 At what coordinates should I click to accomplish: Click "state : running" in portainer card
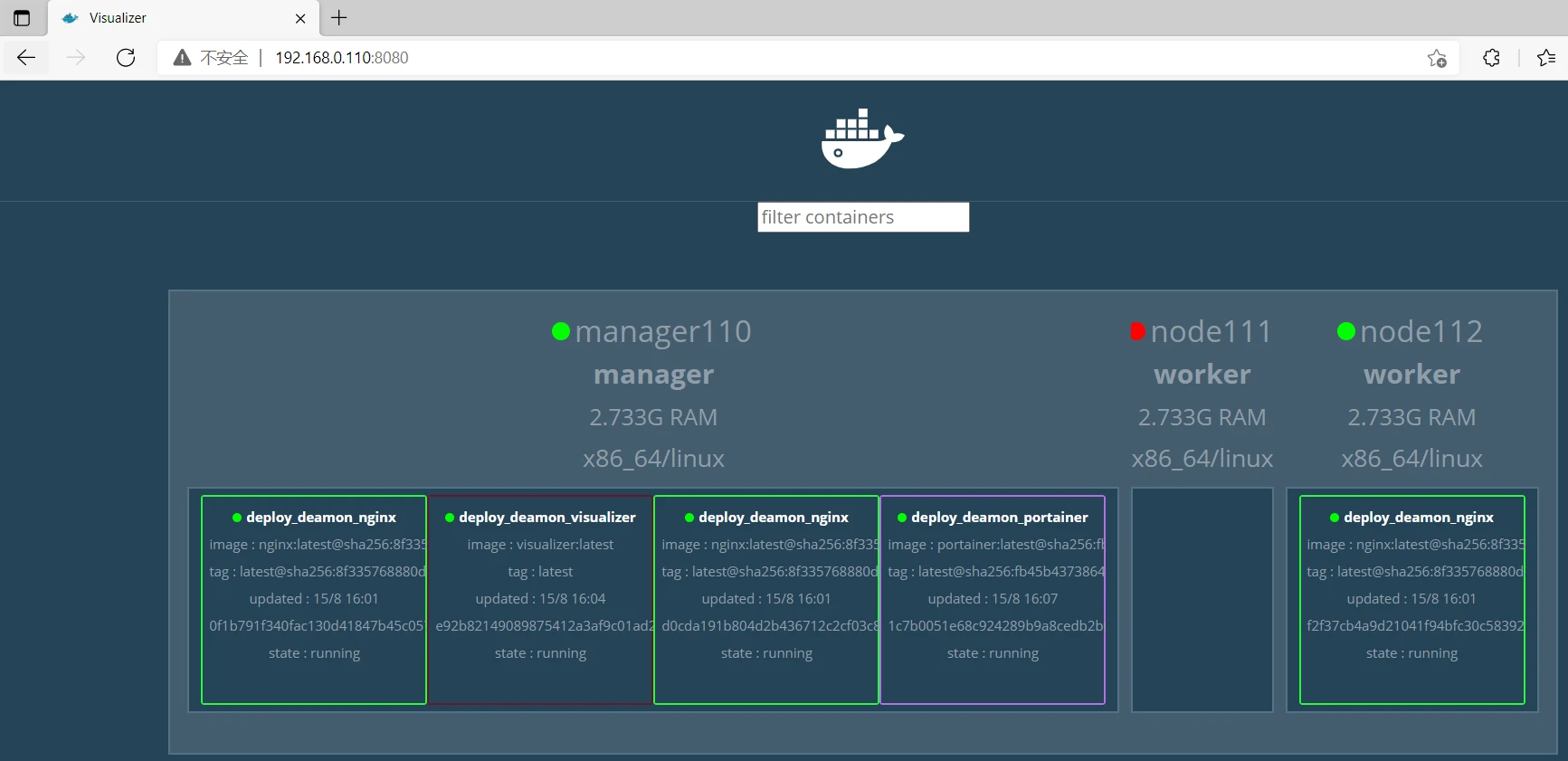[x=993, y=653]
